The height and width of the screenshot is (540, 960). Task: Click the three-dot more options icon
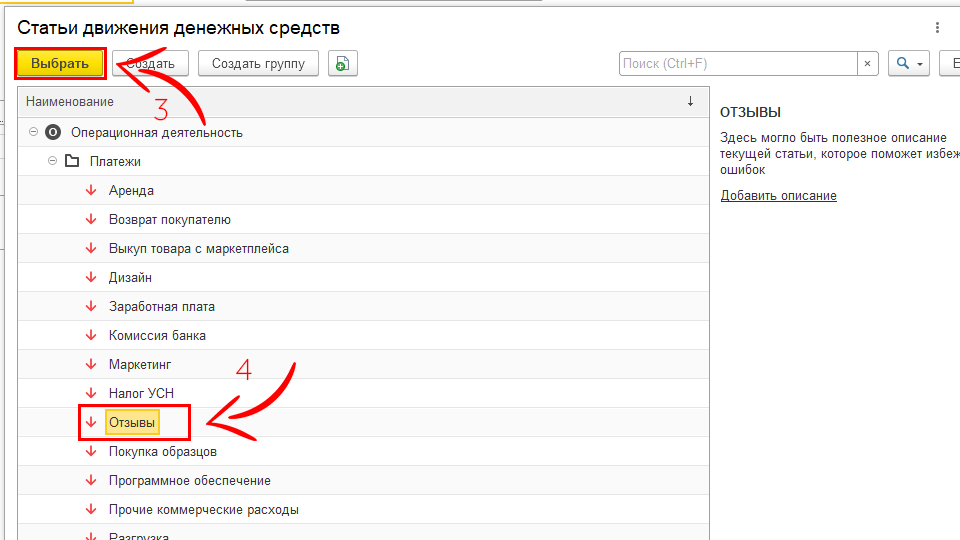tap(937, 28)
